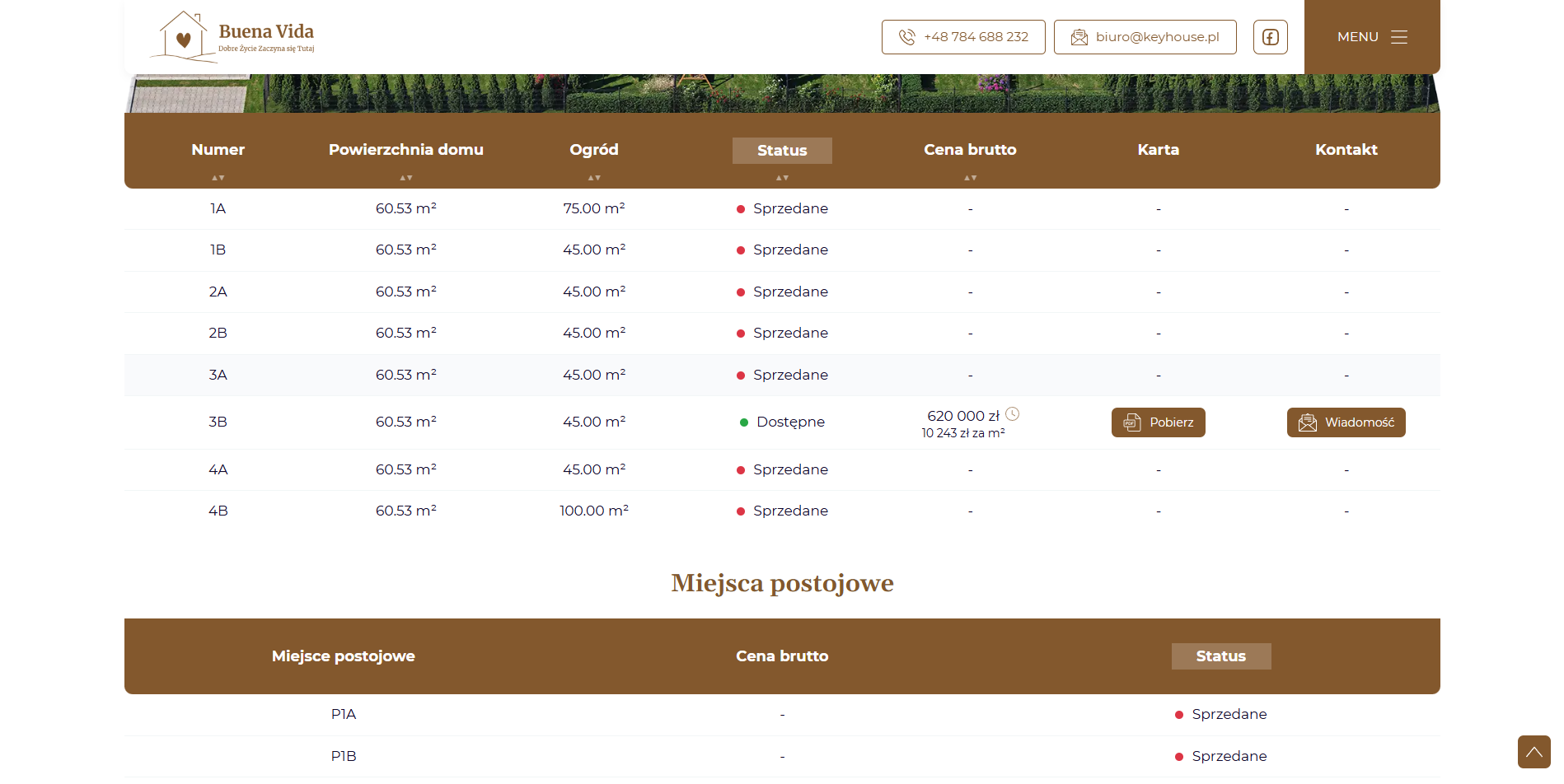Click the clock icon beside 620 000 zł

point(1013,414)
